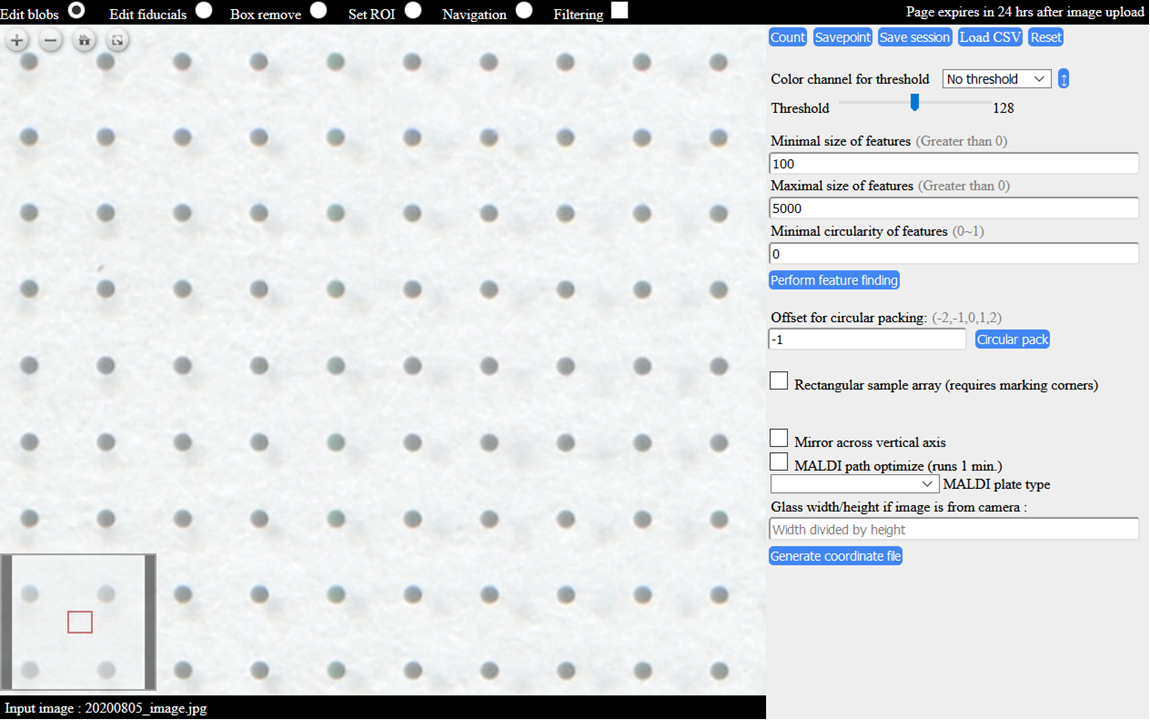Click the page expiry notice text

[x=1025, y=12]
